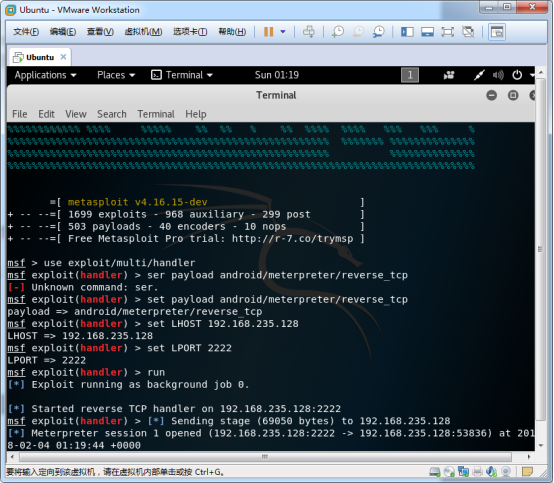The height and width of the screenshot is (483, 554).
Task: Open the terminal Search menu
Action: pos(112,114)
